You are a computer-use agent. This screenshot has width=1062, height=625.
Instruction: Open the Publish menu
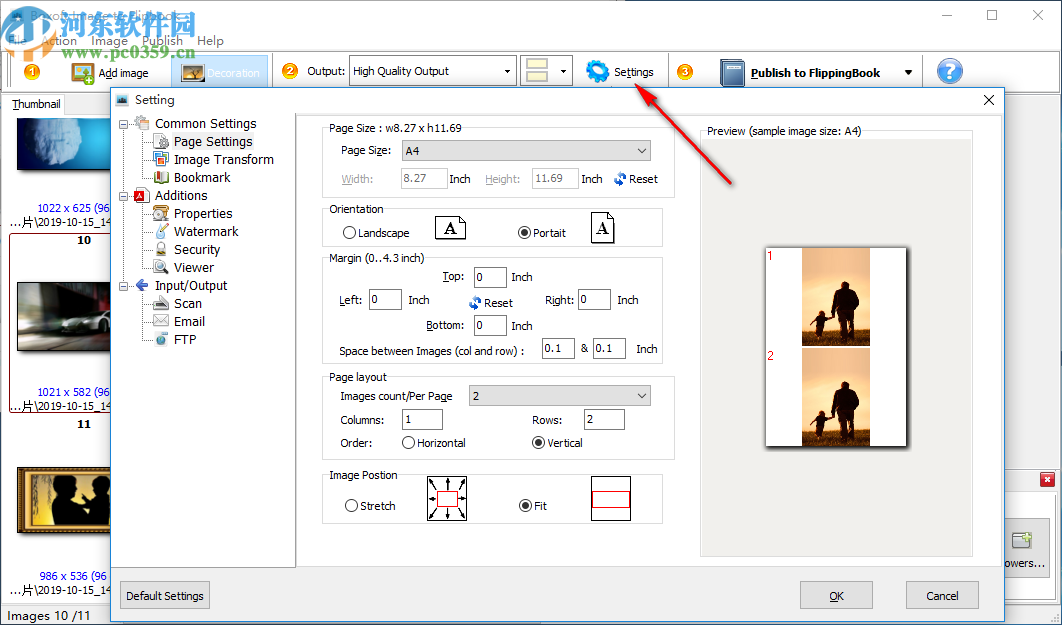160,41
